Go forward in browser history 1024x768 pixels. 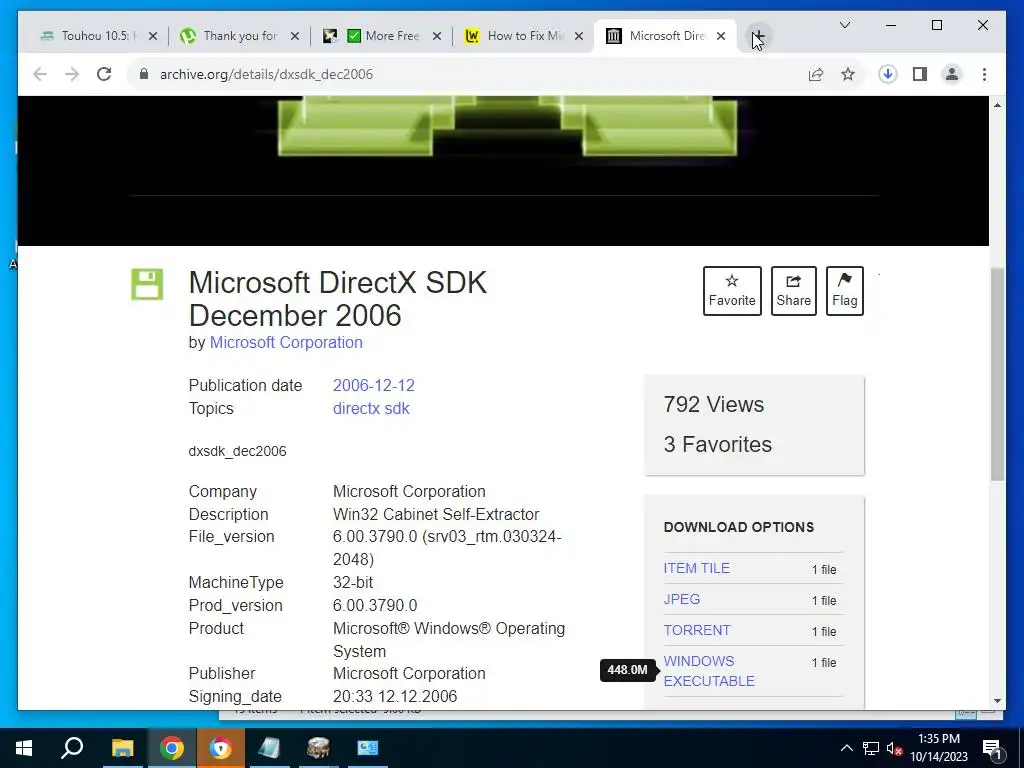click(x=72, y=74)
